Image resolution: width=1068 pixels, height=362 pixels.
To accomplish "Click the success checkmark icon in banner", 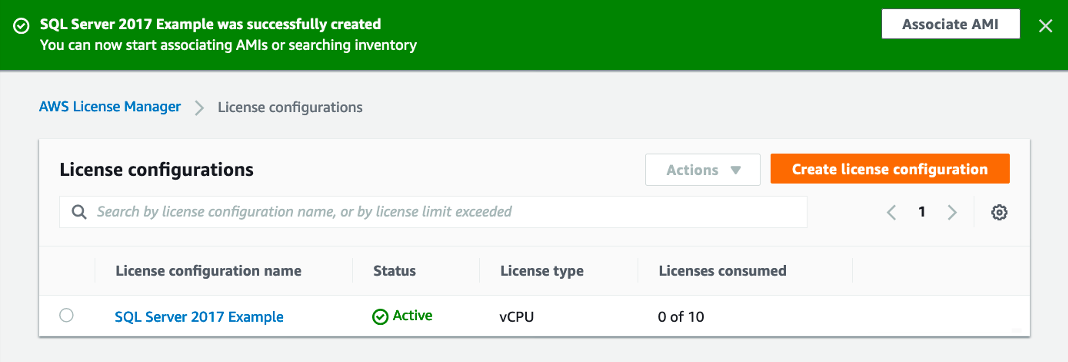I will click(x=21, y=25).
